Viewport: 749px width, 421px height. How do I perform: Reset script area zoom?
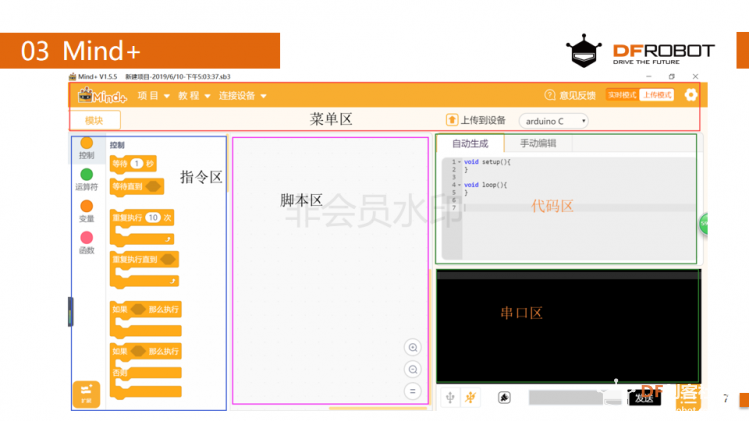tap(413, 391)
